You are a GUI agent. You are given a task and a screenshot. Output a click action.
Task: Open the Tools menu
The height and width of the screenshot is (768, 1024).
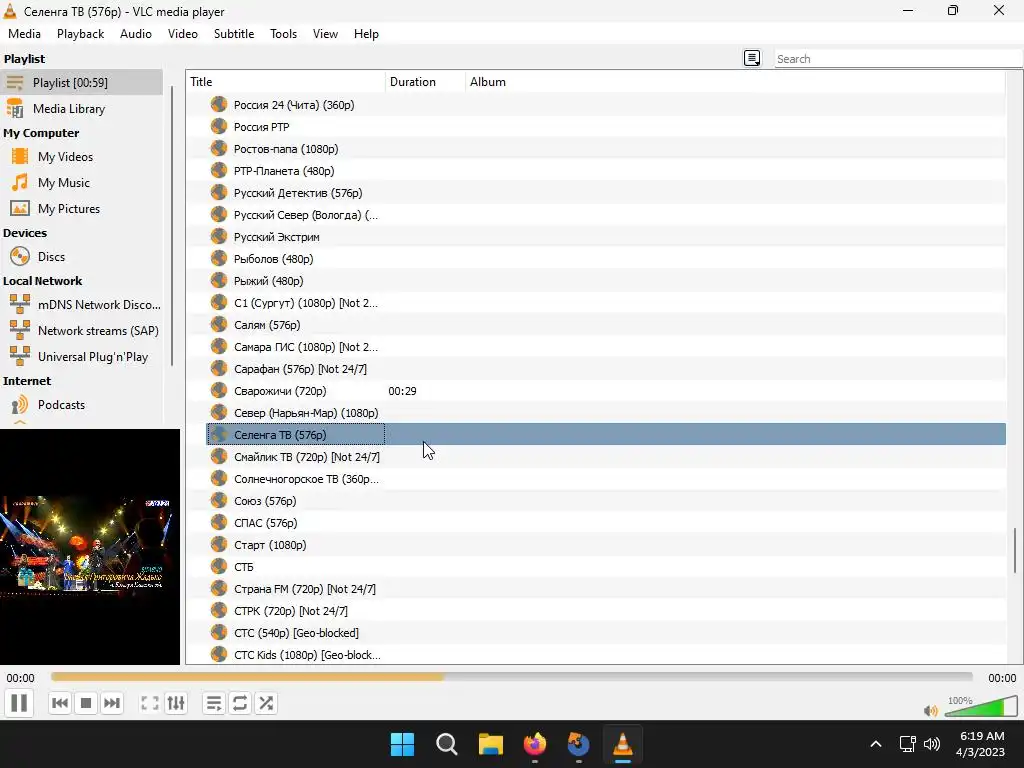283,34
